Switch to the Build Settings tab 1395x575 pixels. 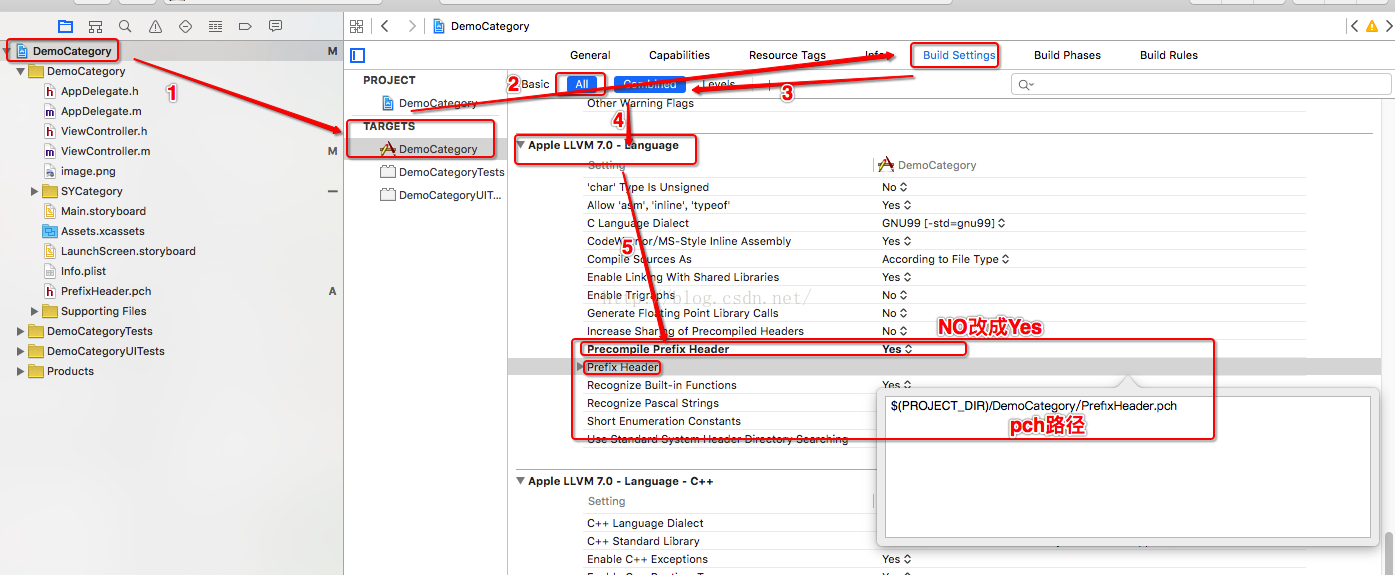959,55
